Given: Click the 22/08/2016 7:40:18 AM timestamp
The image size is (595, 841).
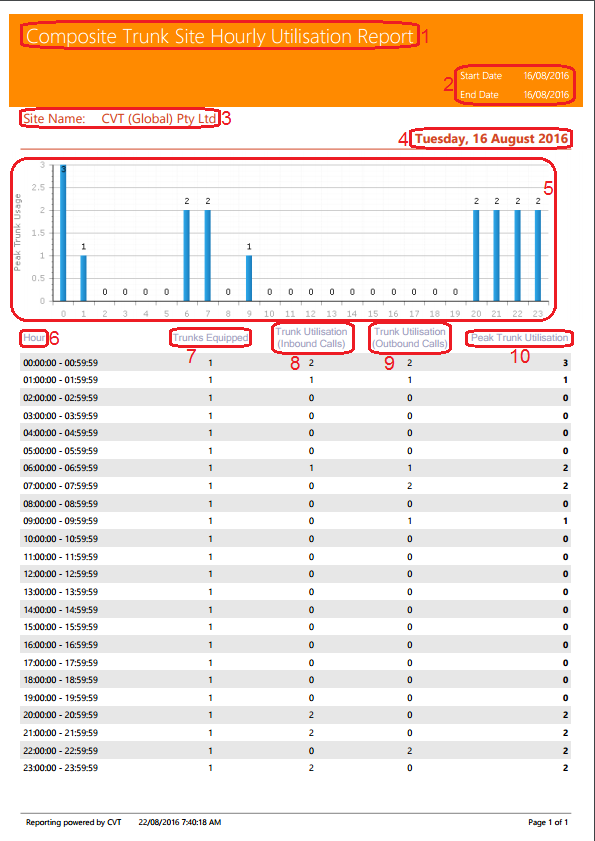Looking at the screenshot, I should (180, 822).
